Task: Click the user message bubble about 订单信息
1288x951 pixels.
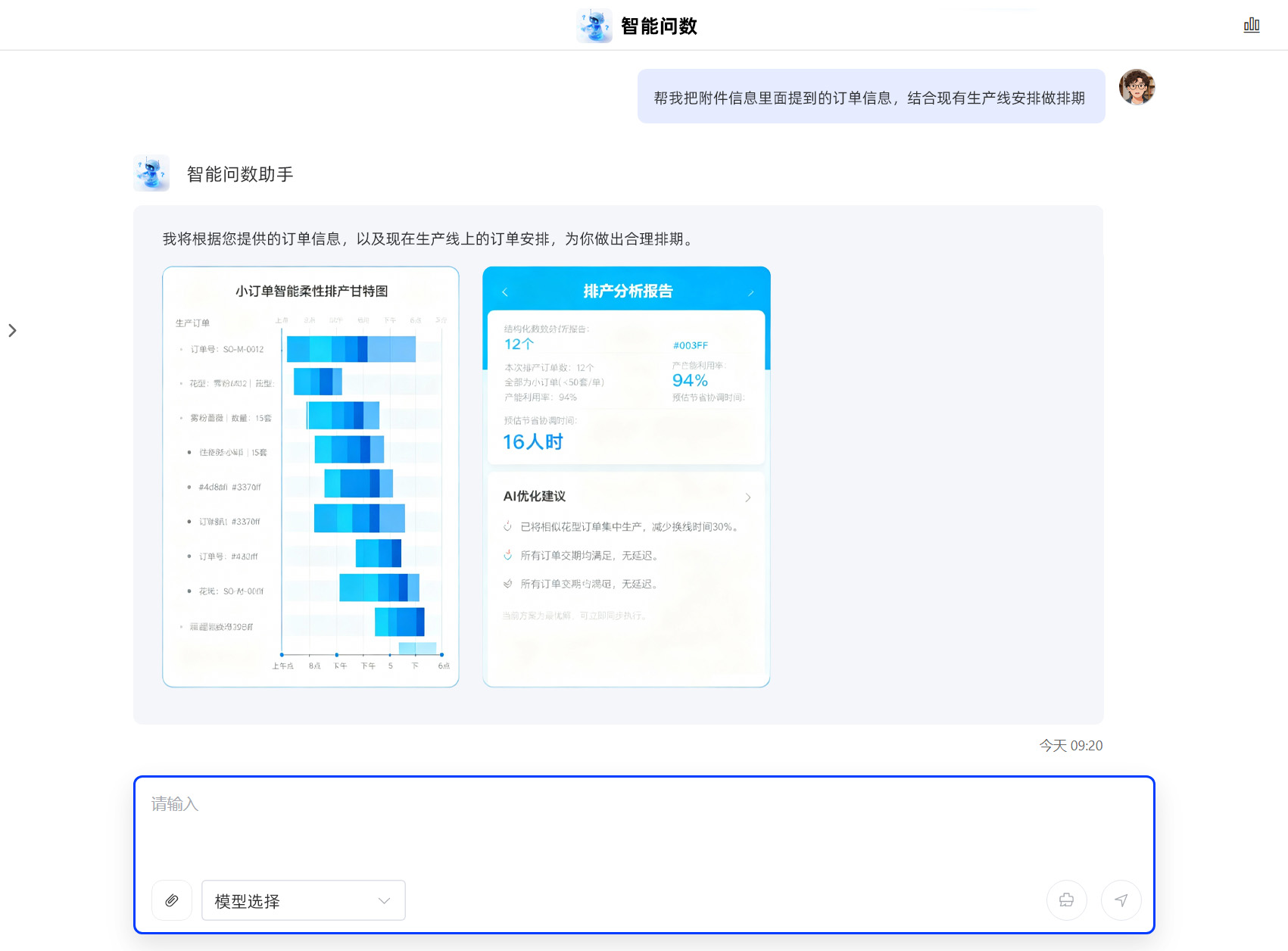Action: point(870,97)
